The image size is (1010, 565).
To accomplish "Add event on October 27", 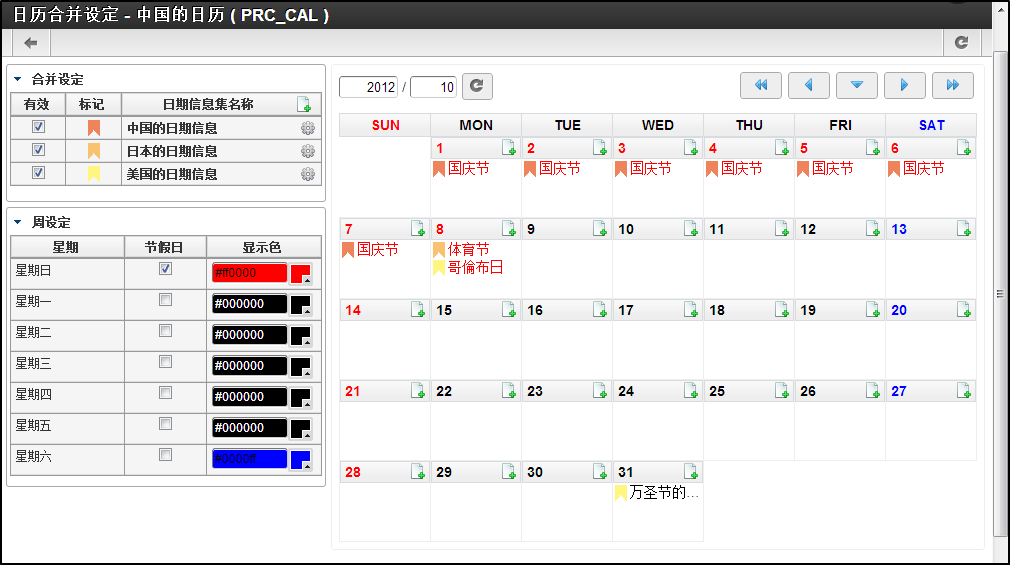I will [964, 391].
